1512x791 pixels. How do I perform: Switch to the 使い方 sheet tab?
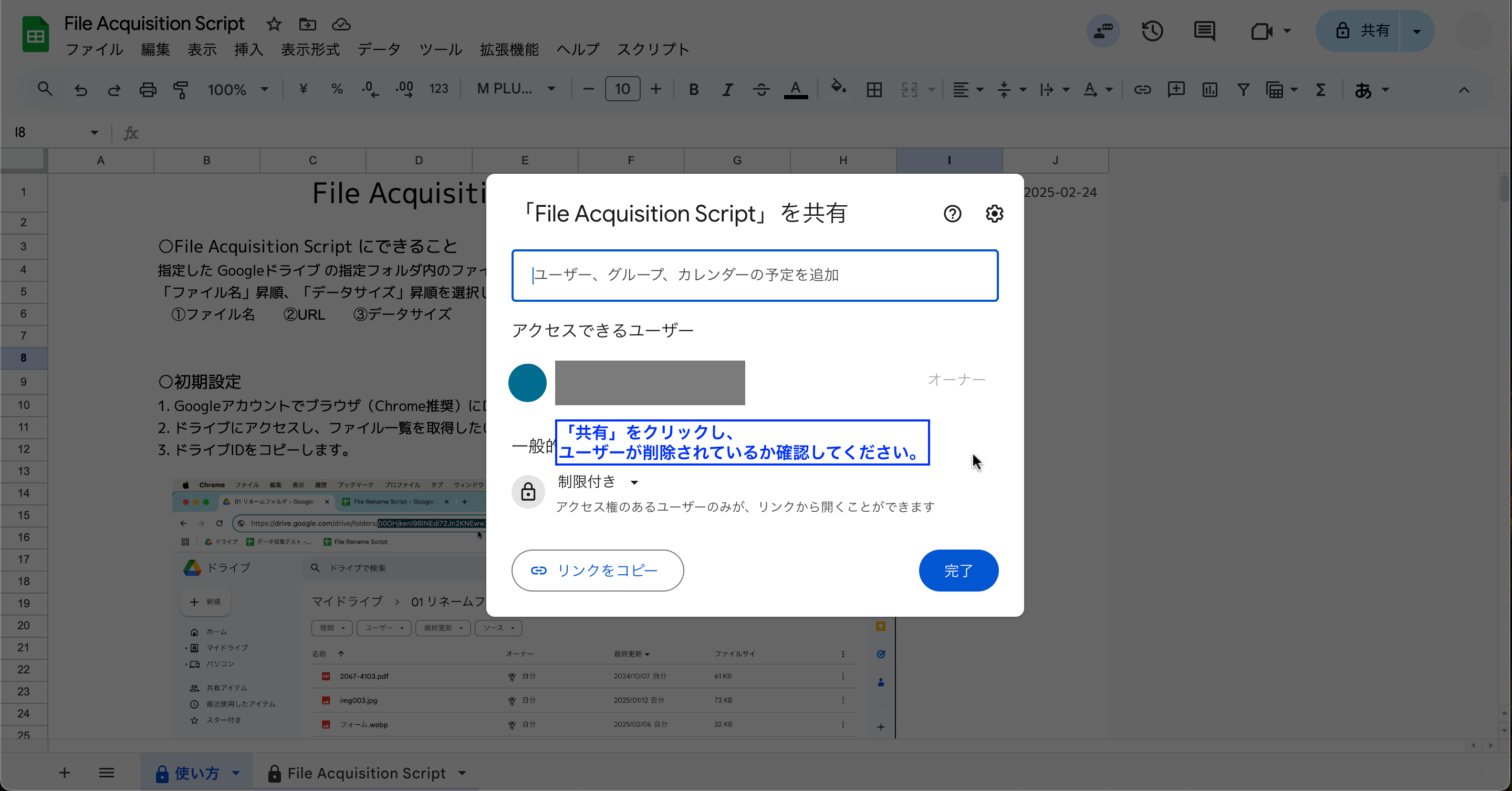196,773
